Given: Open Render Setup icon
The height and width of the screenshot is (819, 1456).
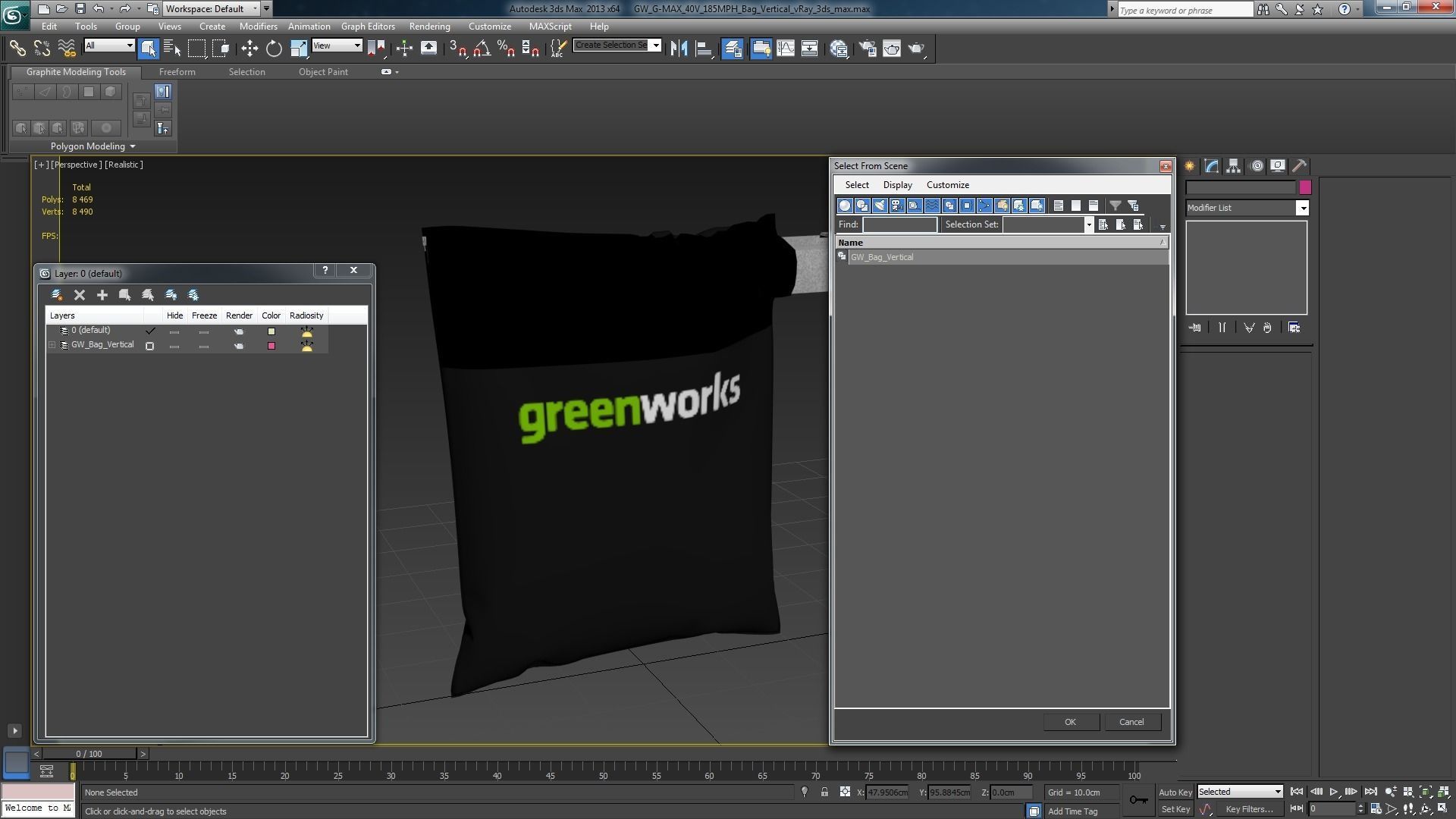Looking at the screenshot, I should 868,49.
